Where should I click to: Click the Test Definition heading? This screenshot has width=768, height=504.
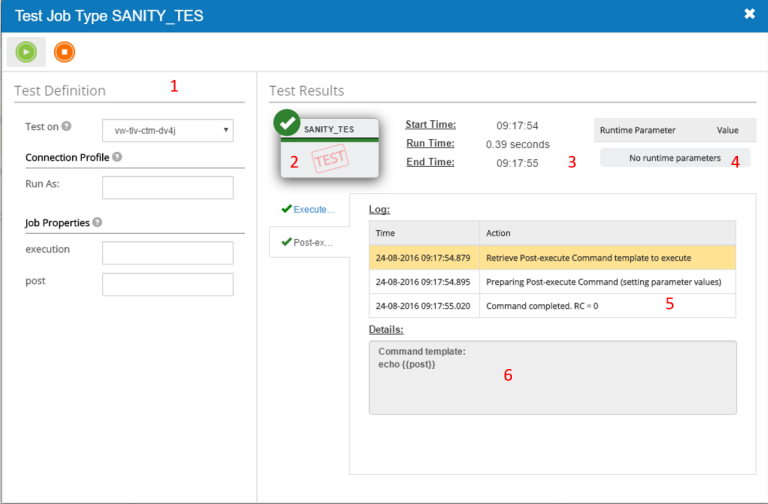pos(60,91)
